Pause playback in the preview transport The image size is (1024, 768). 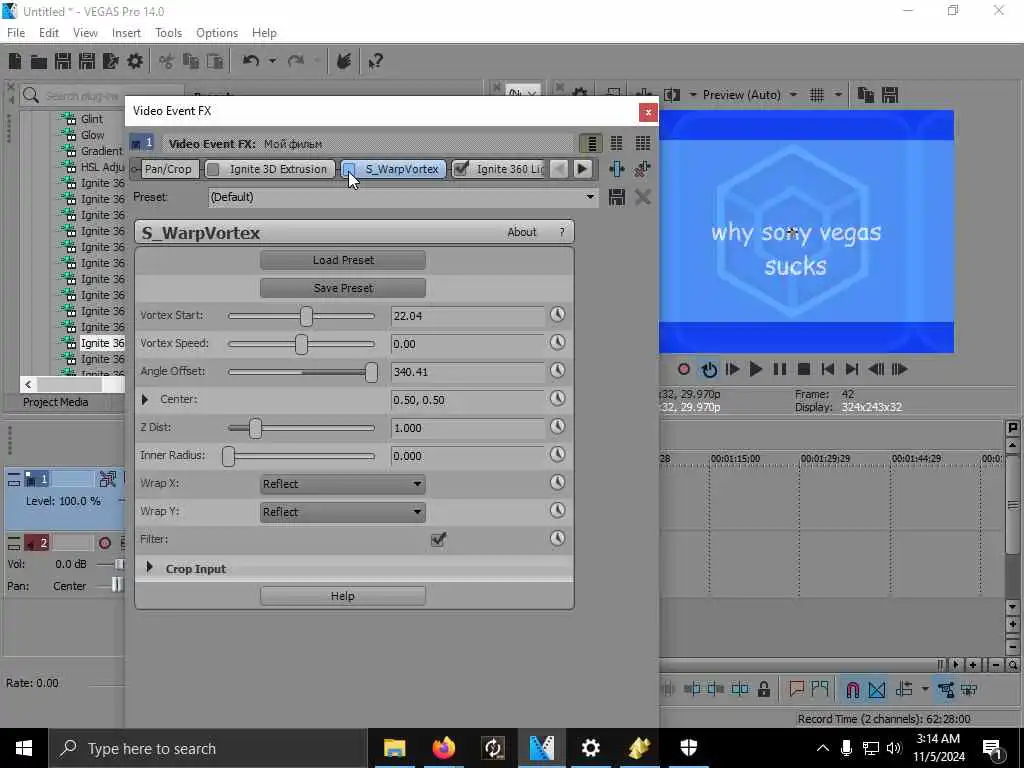(780, 370)
